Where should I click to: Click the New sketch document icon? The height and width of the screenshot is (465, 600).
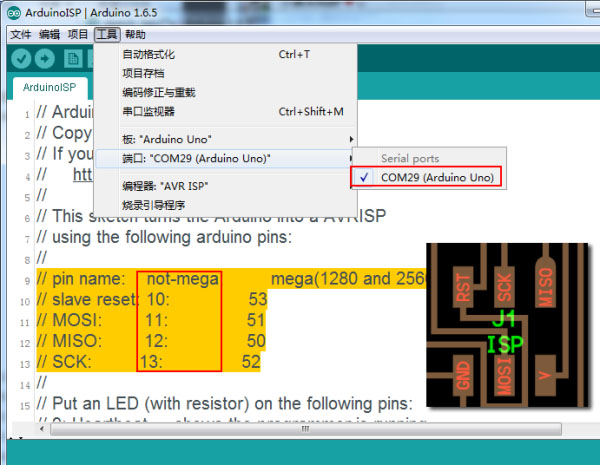73,59
